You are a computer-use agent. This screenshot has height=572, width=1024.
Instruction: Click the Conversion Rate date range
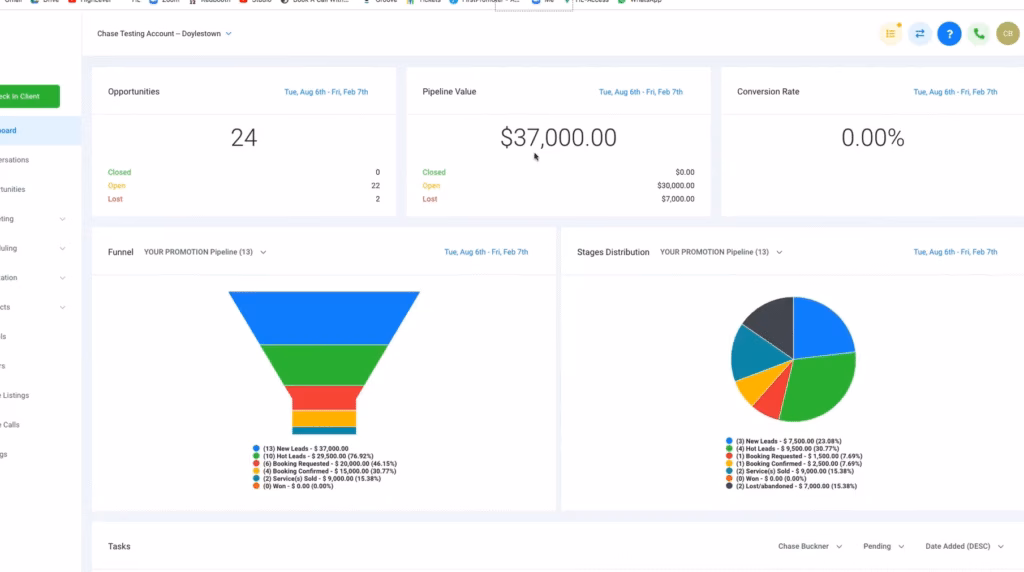955,92
